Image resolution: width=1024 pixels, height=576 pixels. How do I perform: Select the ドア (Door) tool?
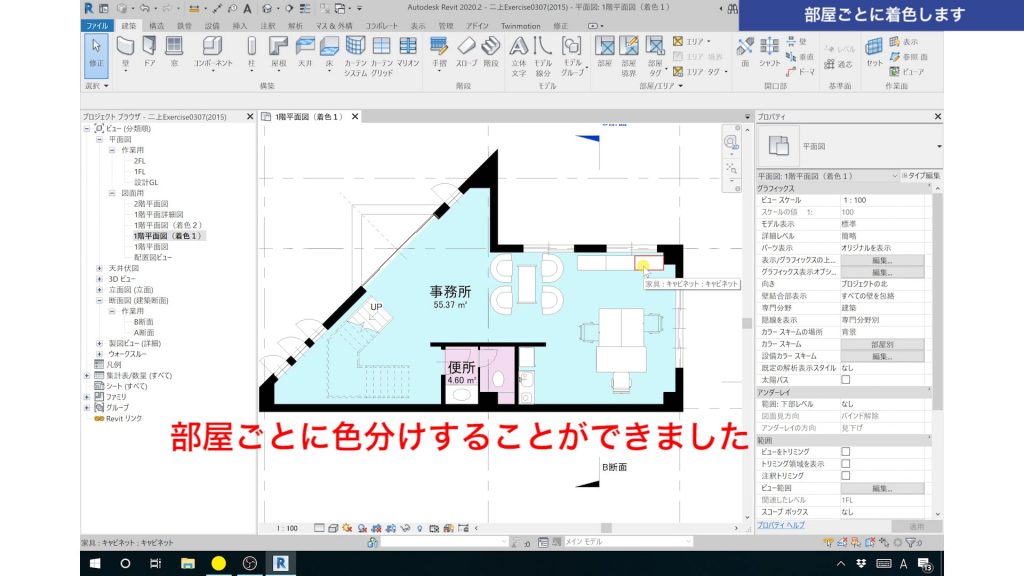148,50
